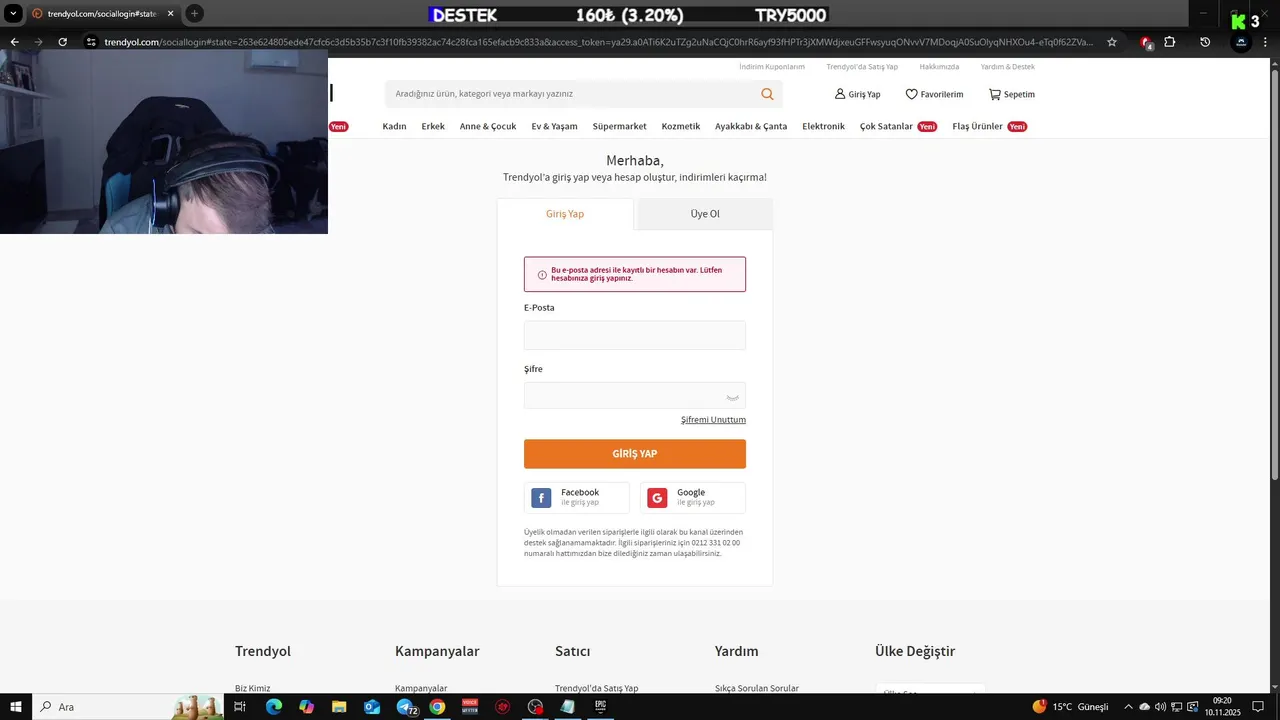Open Sepetim shopping cart
This screenshot has height=720, width=1280.
(1011, 94)
